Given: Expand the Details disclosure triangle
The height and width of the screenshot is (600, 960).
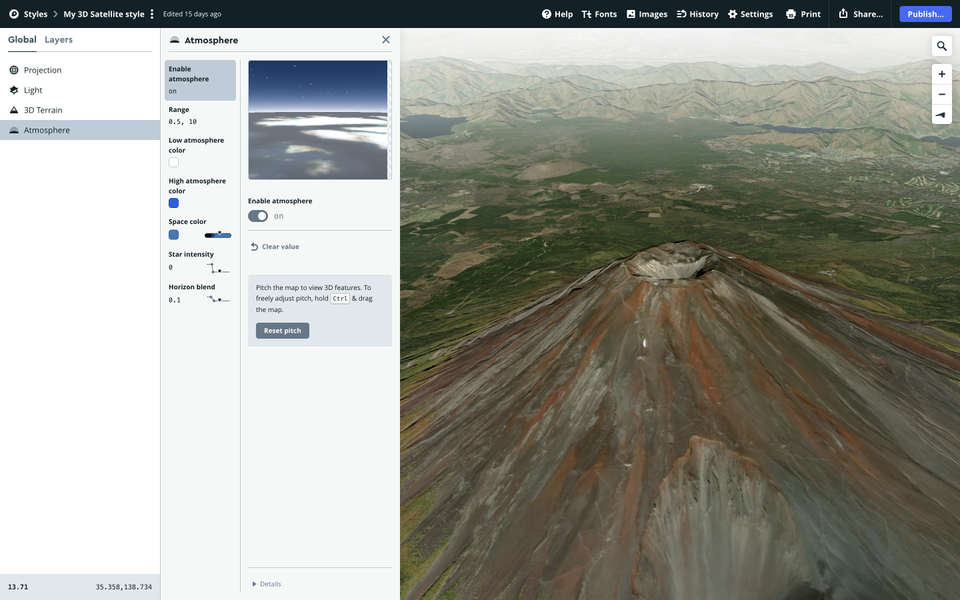Looking at the screenshot, I should point(254,584).
